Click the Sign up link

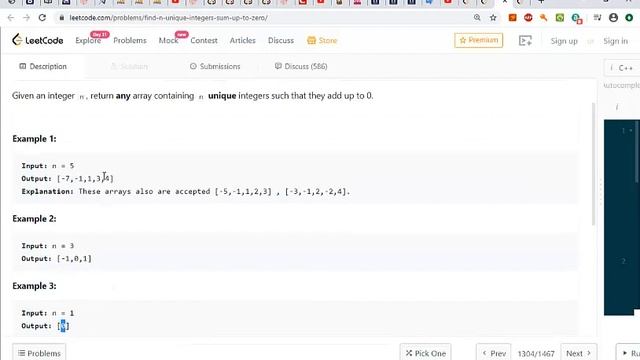564,41
